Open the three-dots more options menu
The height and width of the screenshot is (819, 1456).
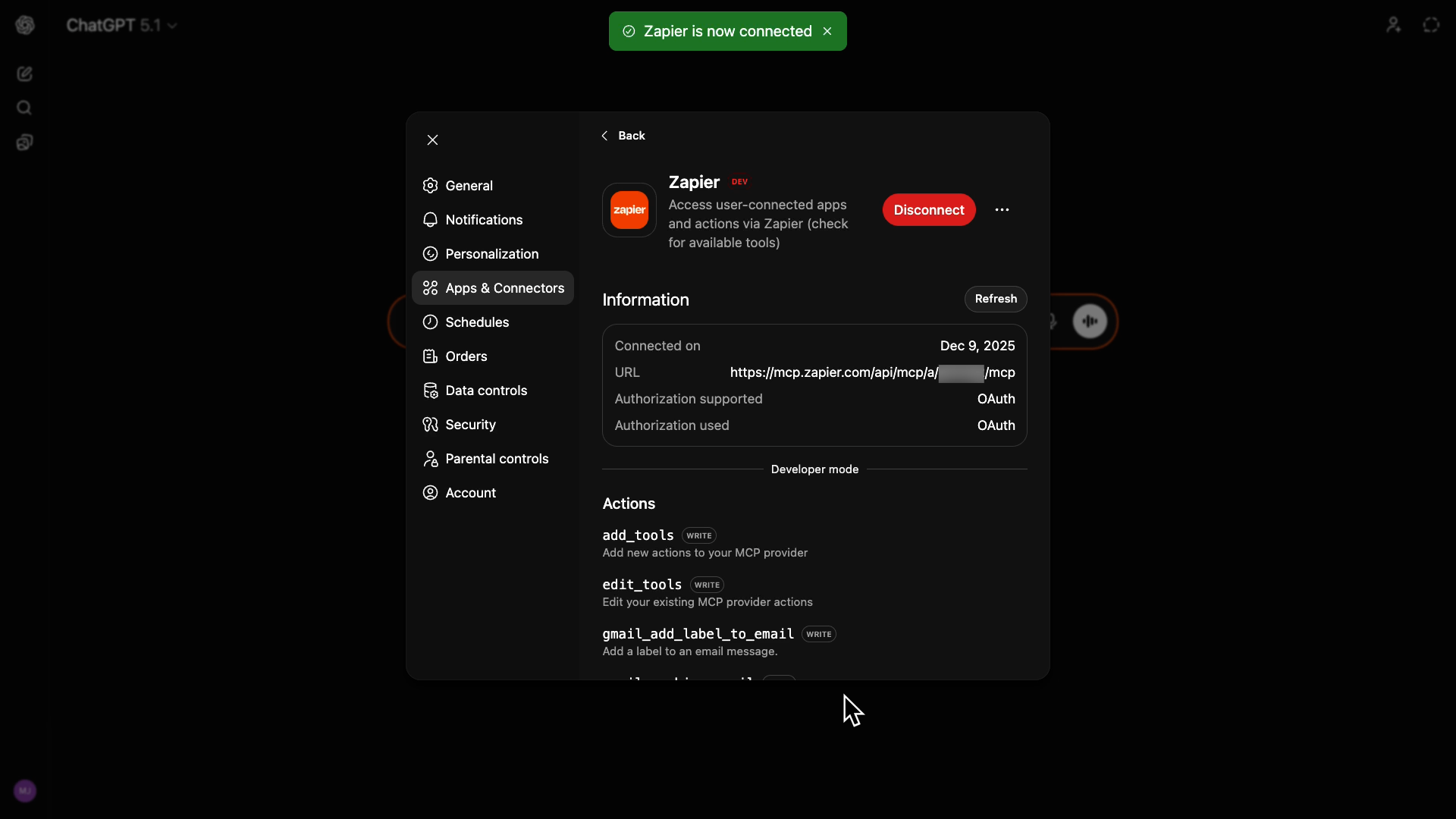1002,210
